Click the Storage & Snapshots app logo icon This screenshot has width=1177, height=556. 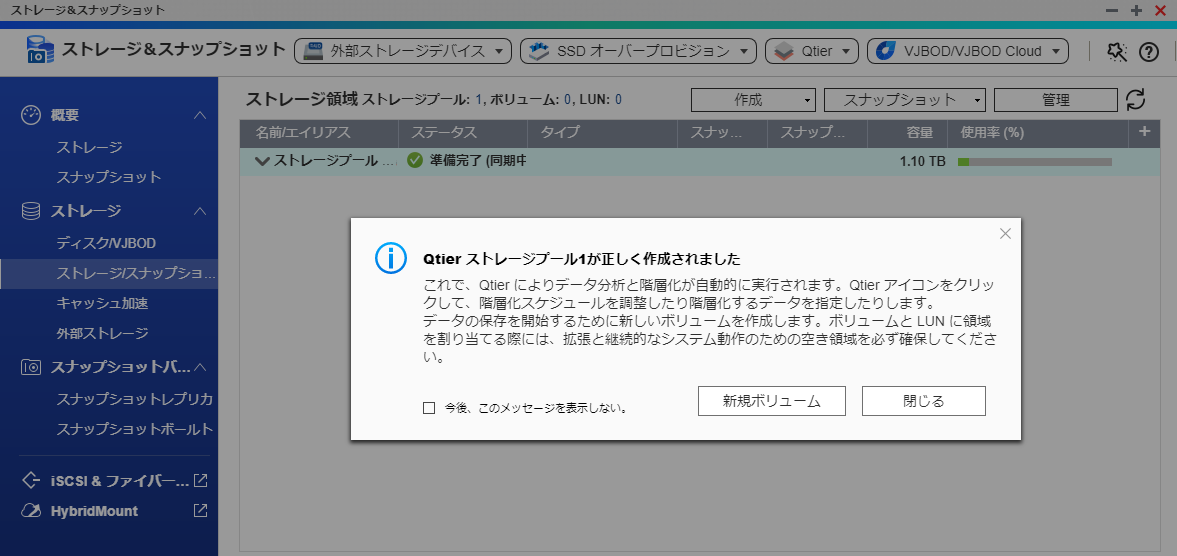pyautogui.click(x=39, y=50)
